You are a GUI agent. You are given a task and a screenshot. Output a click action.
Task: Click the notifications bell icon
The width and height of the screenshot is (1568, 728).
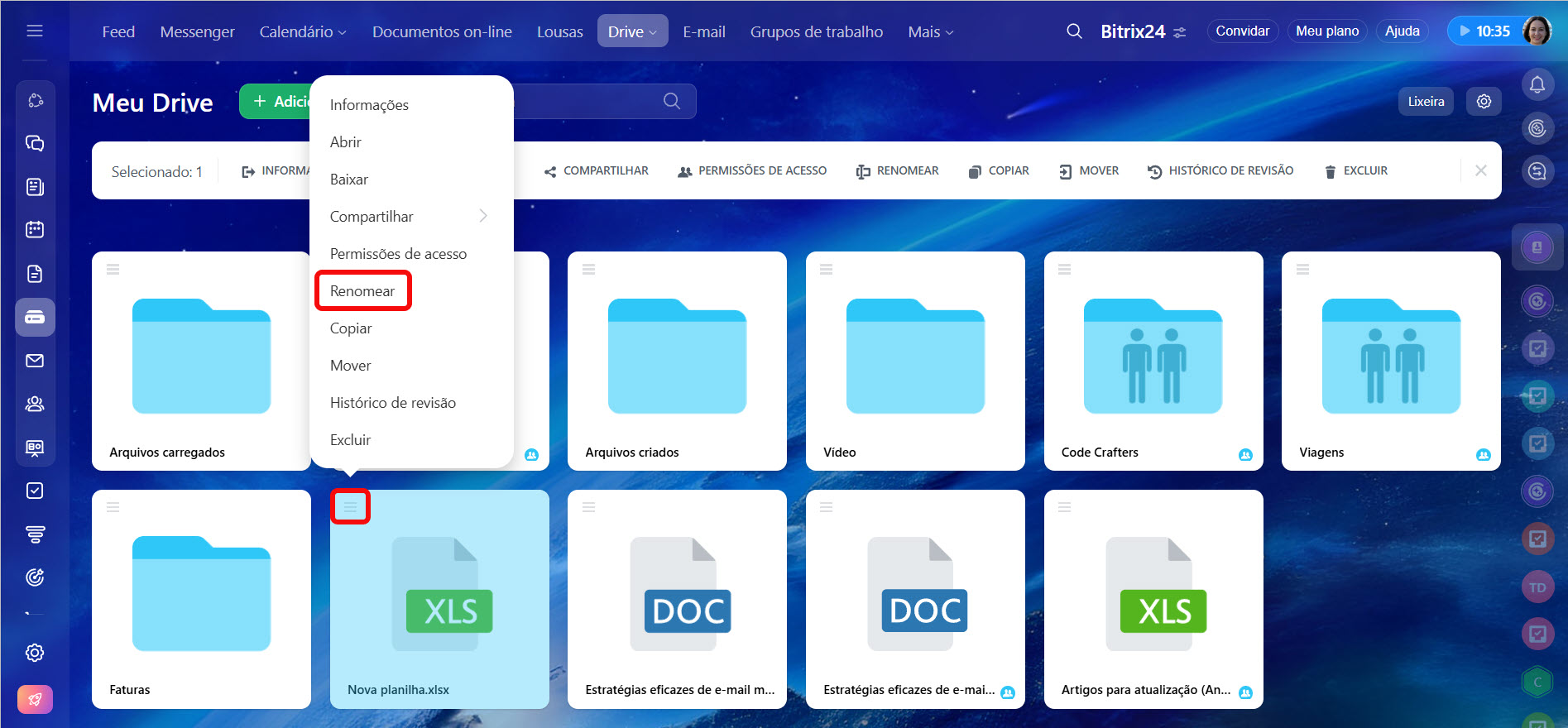click(x=1537, y=84)
